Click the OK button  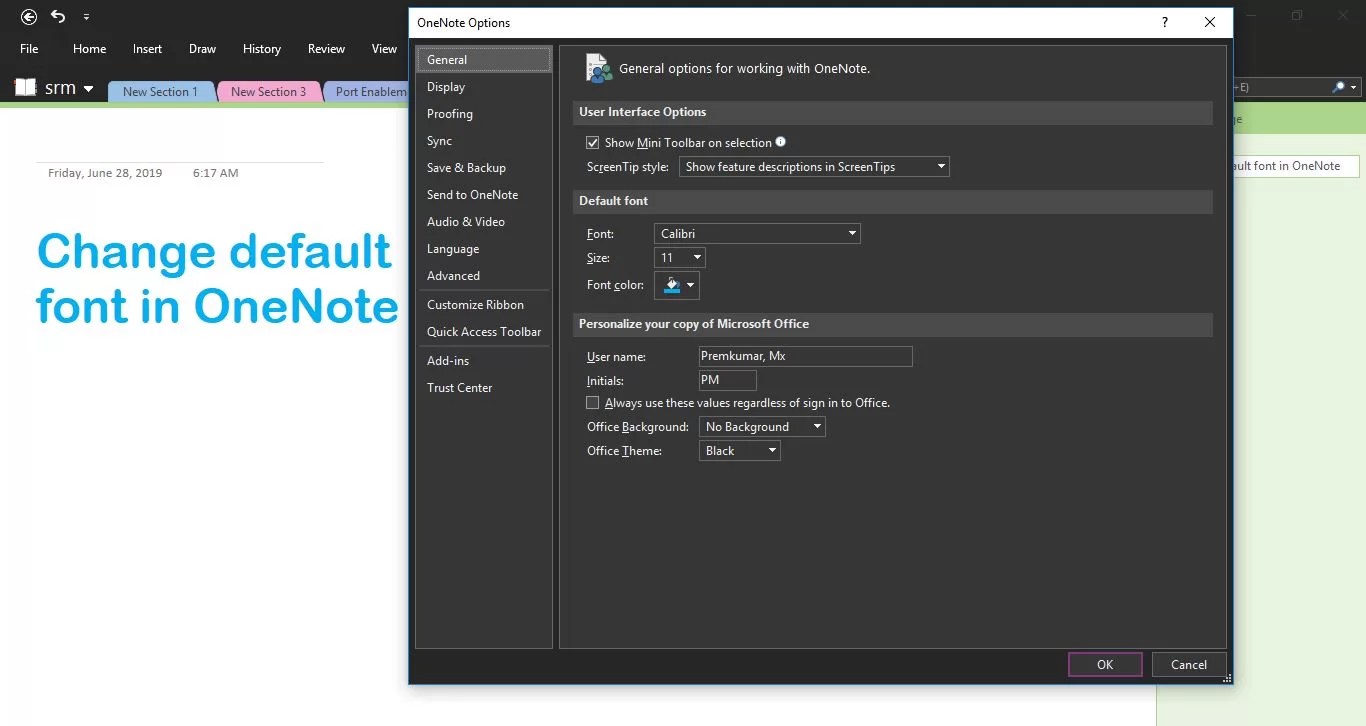(x=1105, y=665)
